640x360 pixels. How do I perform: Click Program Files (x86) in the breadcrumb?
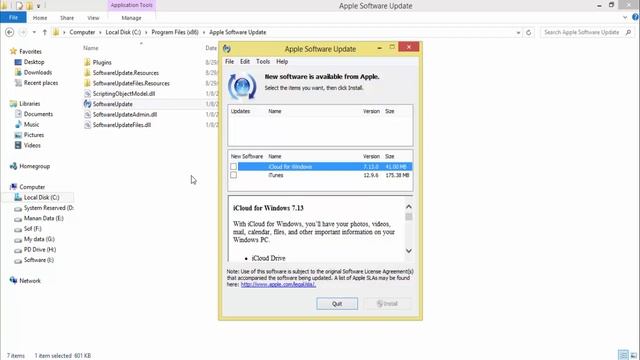tap(175, 32)
